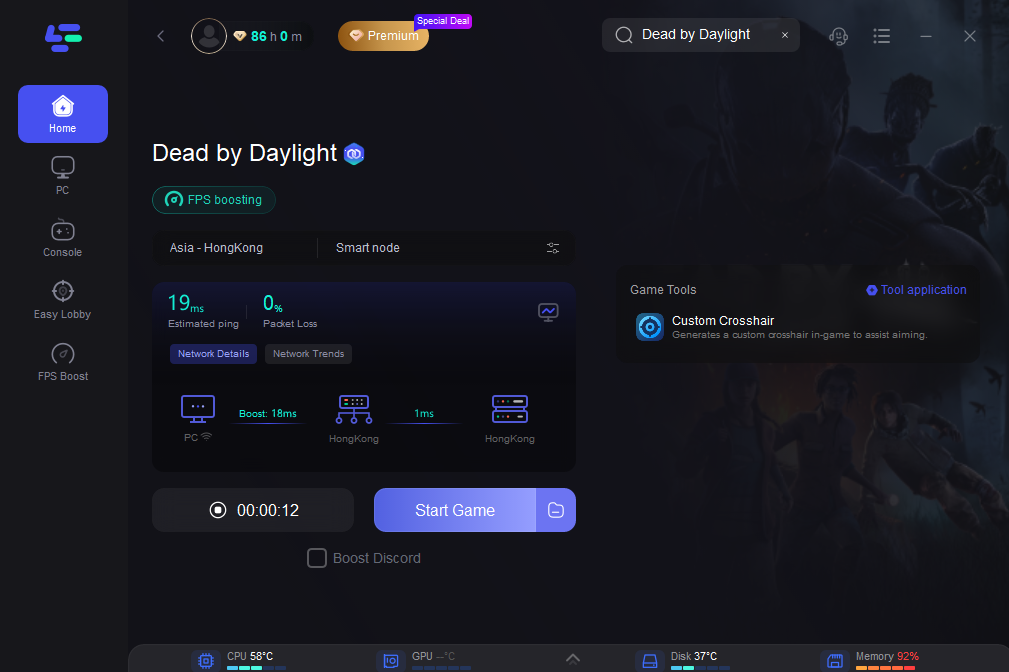The width and height of the screenshot is (1009, 672).
Task: Open the PC section in sidebar
Action: 62,175
